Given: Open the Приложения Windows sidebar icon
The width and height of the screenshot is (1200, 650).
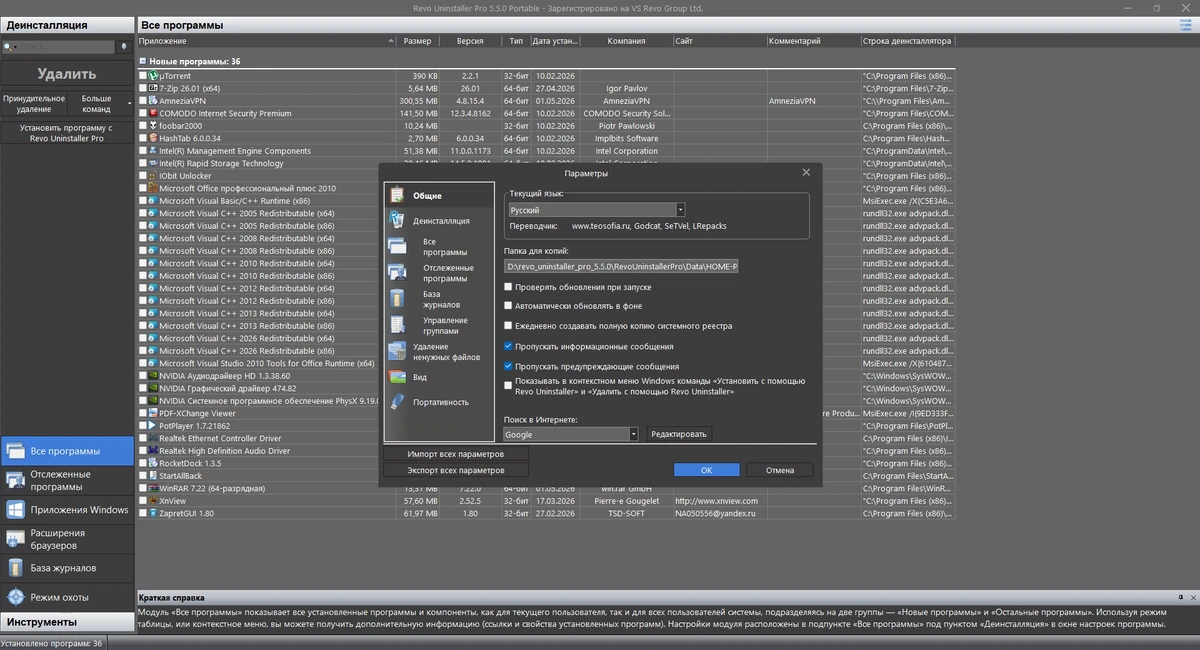Looking at the screenshot, I should pyautogui.click(x=15, y=510).
